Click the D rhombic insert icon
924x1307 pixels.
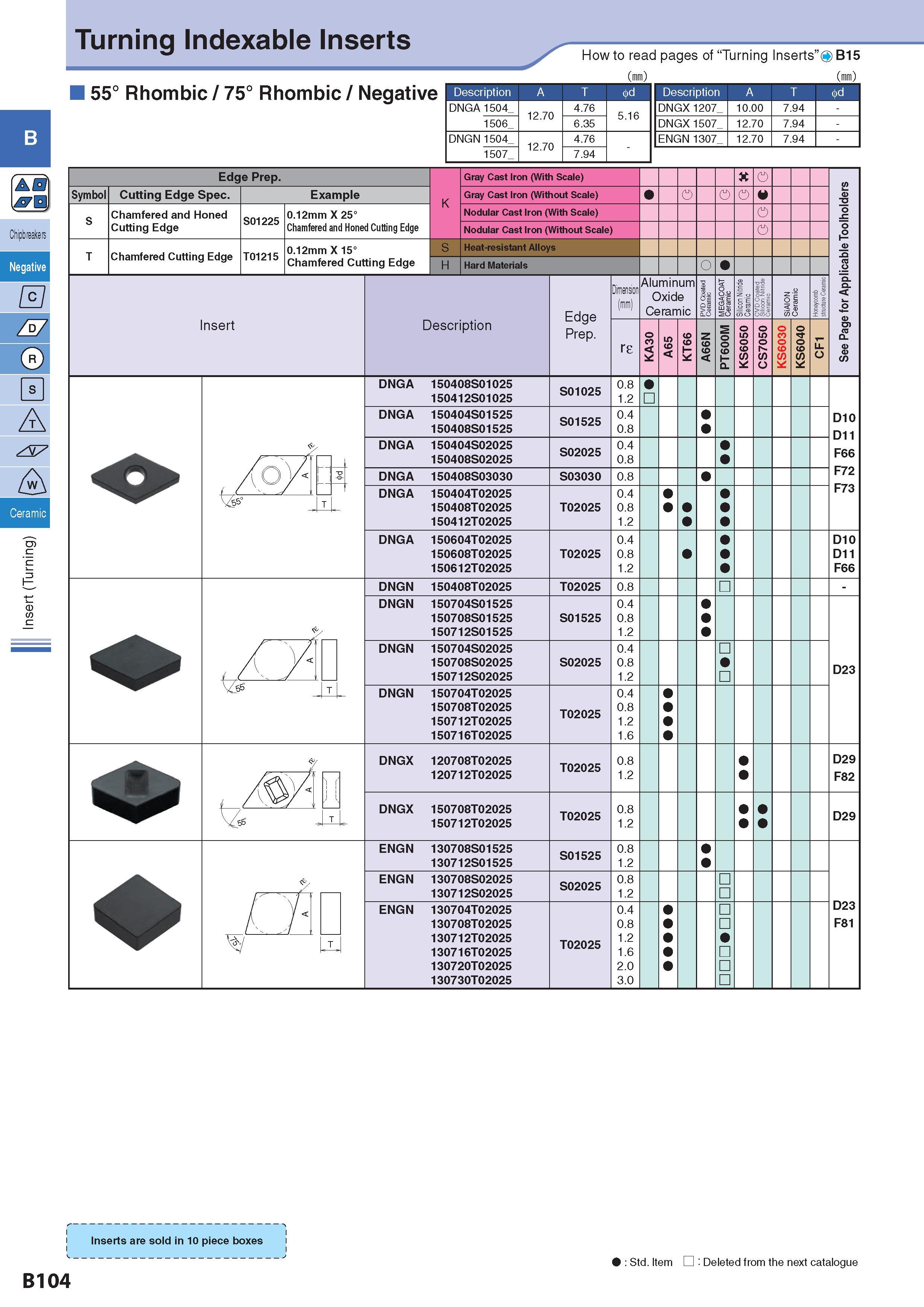click(x=32, y=328)
